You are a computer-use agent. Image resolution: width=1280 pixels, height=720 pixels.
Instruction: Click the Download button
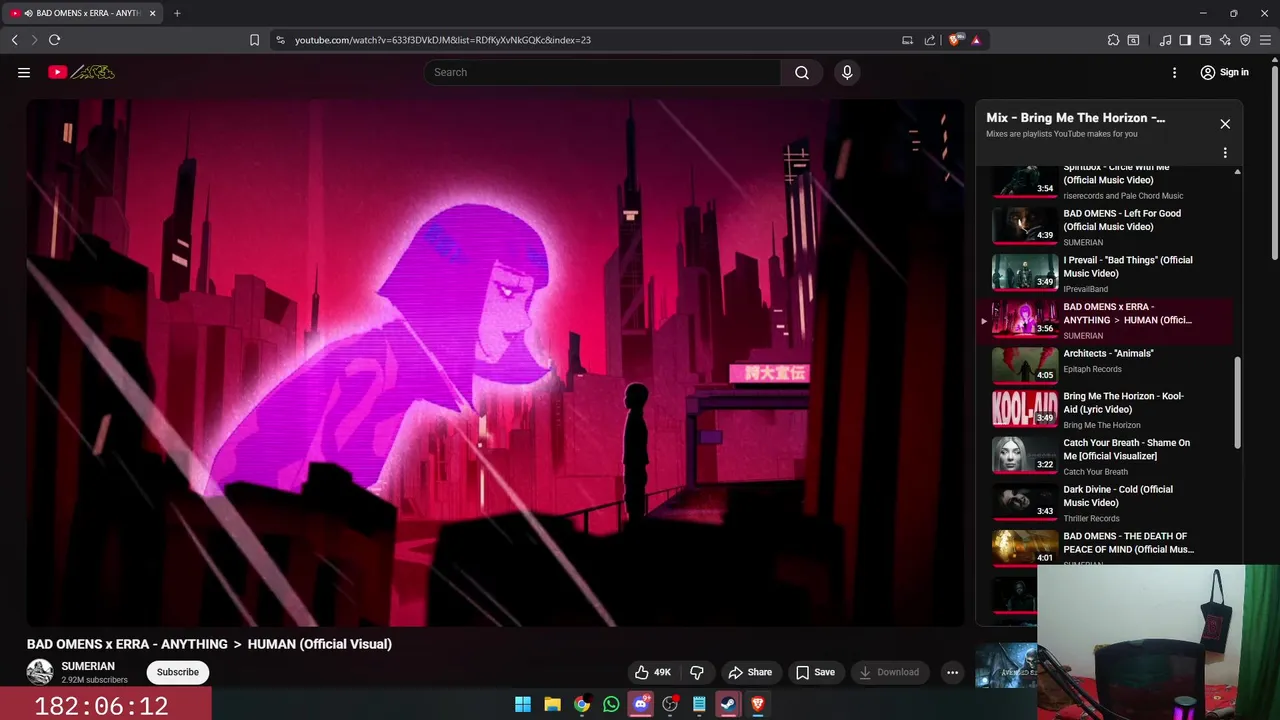[890, 672]
